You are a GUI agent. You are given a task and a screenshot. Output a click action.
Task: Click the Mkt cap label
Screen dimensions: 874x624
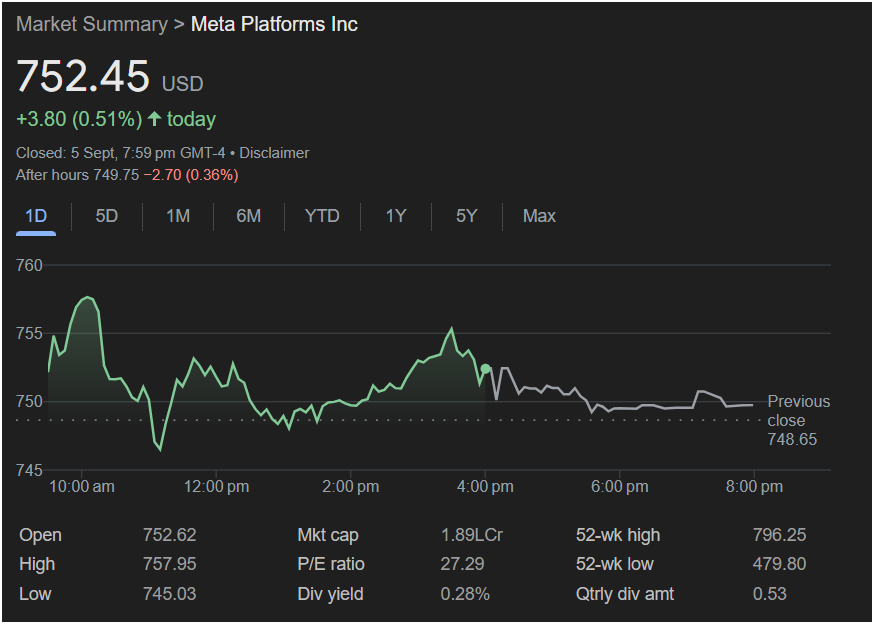pyautogui.click(x=328, y=535)
